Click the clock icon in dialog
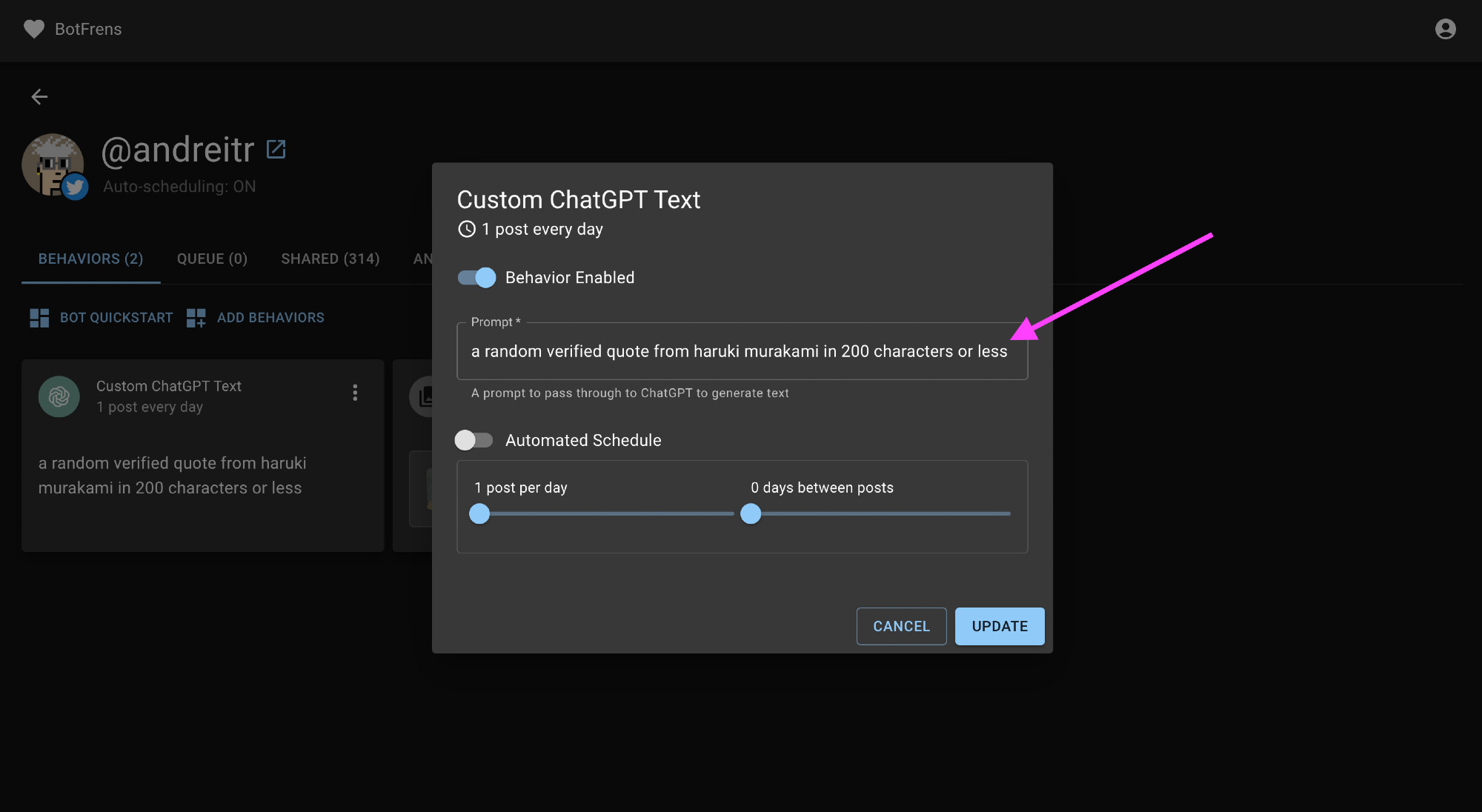 (467, 229)
